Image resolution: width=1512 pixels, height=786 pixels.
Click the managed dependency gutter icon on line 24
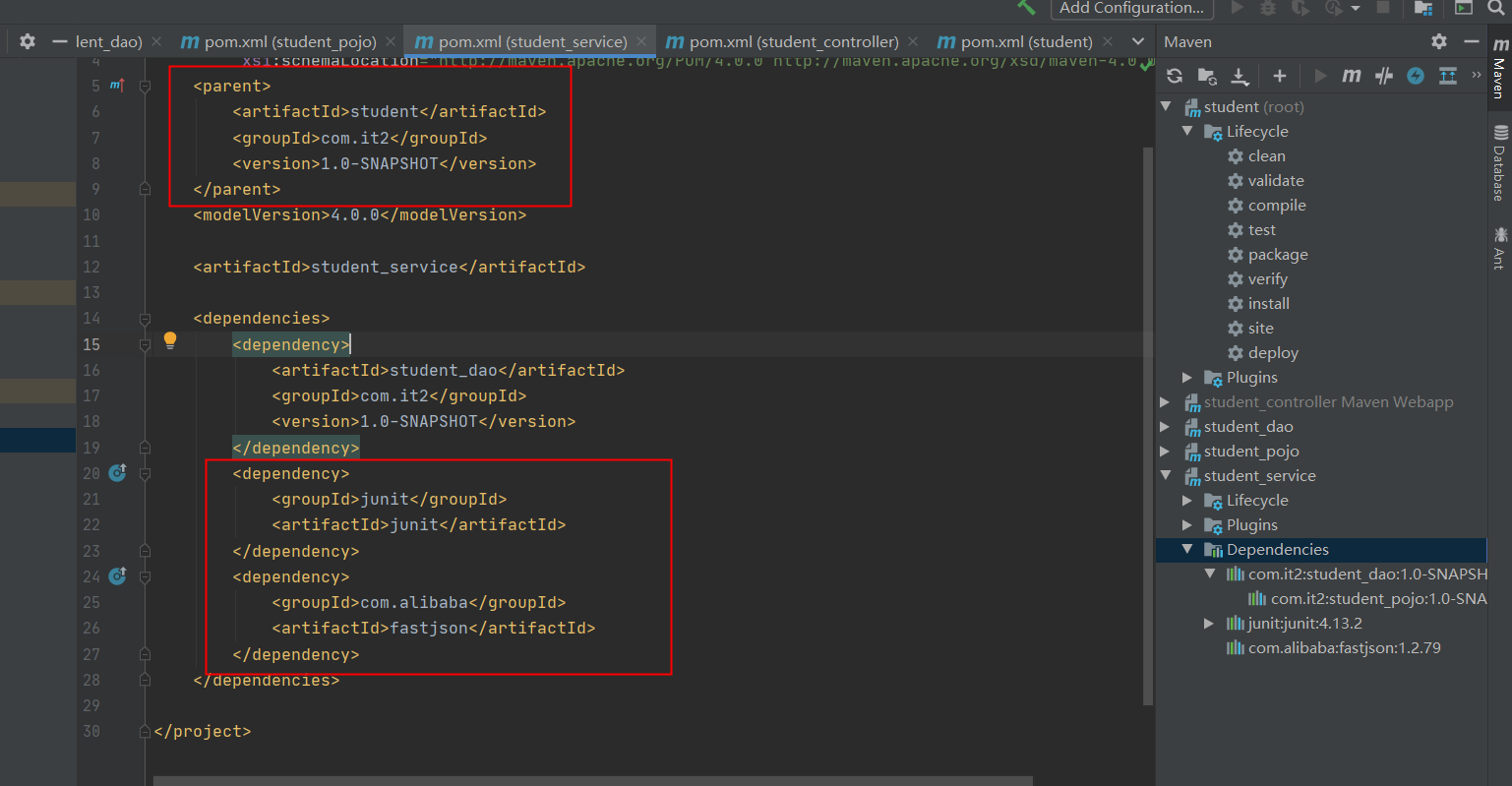[117, 576]
